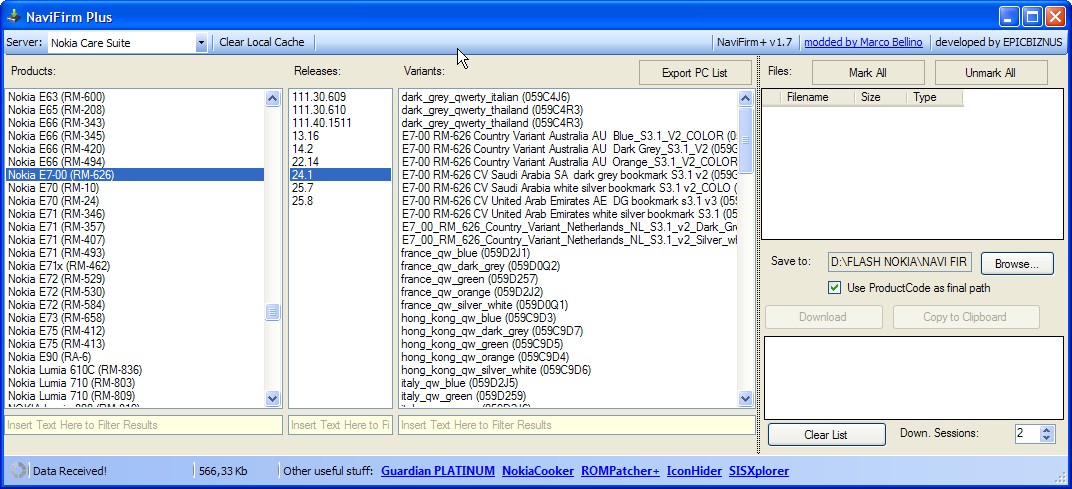The height and width of the screenshot is (489, 1072).
Task: Open the SISXplorer link
Action: [759, 471]
